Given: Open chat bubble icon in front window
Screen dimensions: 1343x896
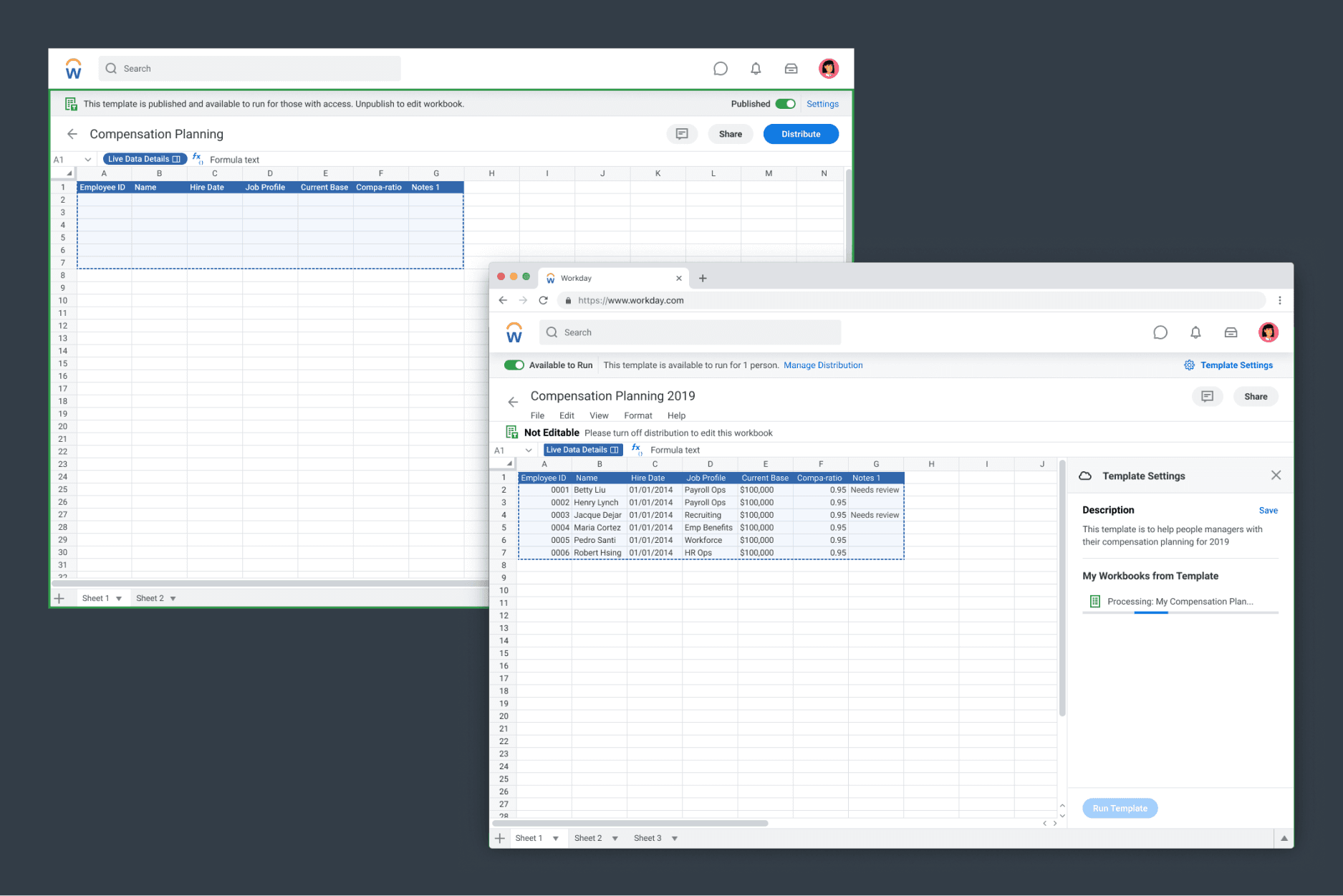Looking at the screenshot, I should point(1160,332).
